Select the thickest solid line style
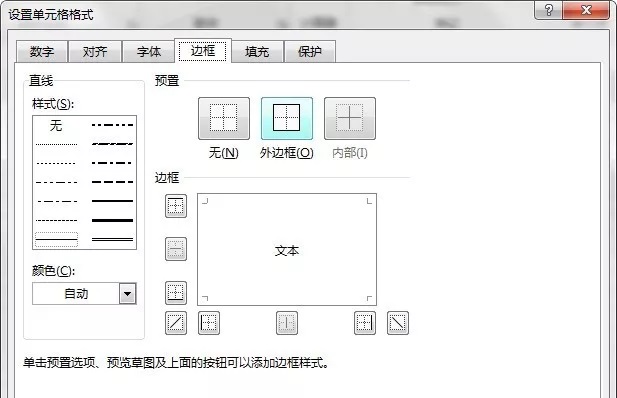This screenshot has width=617, height=398. tap(113, 220)
